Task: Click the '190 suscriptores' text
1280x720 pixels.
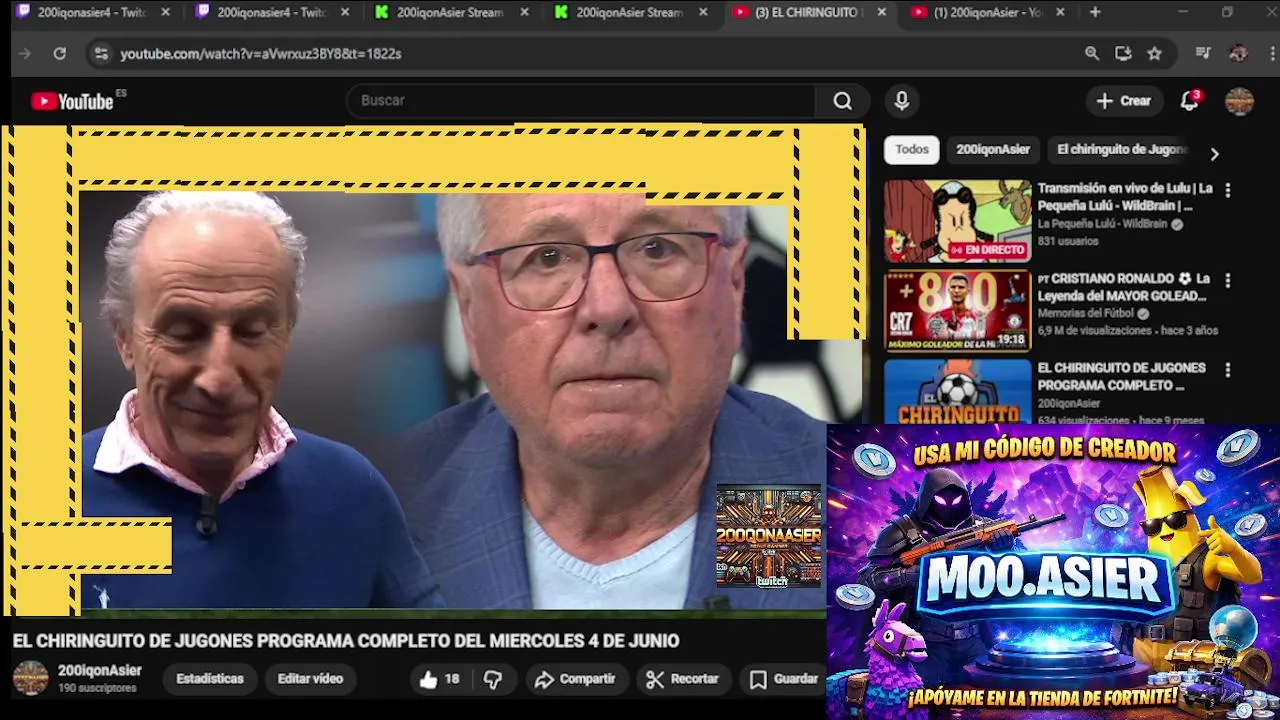Action: tap(97, 689)
